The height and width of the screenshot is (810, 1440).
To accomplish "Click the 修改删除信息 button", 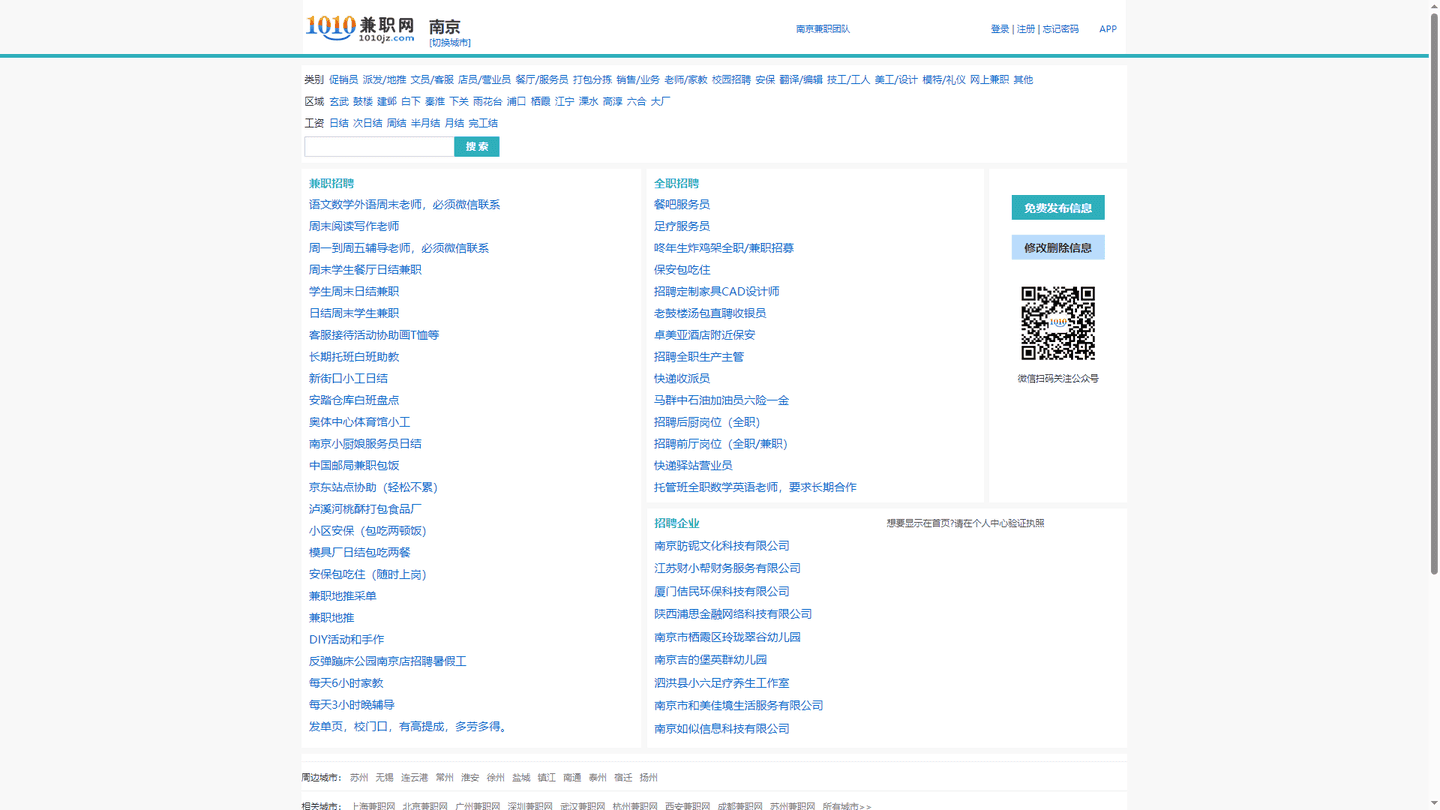I will tap(1058, 247).
